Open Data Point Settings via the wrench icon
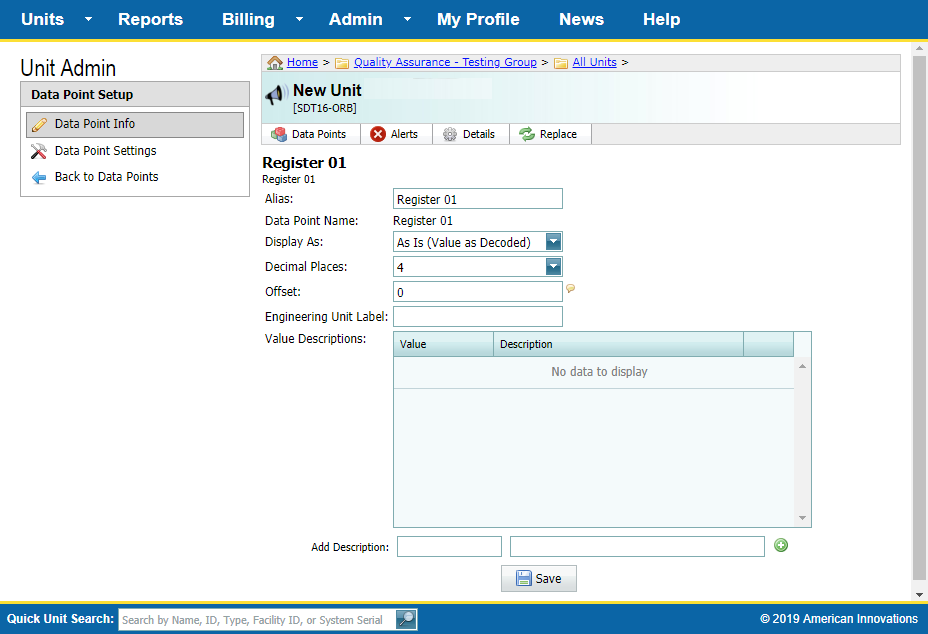928x634 pixels. (38, 150)
